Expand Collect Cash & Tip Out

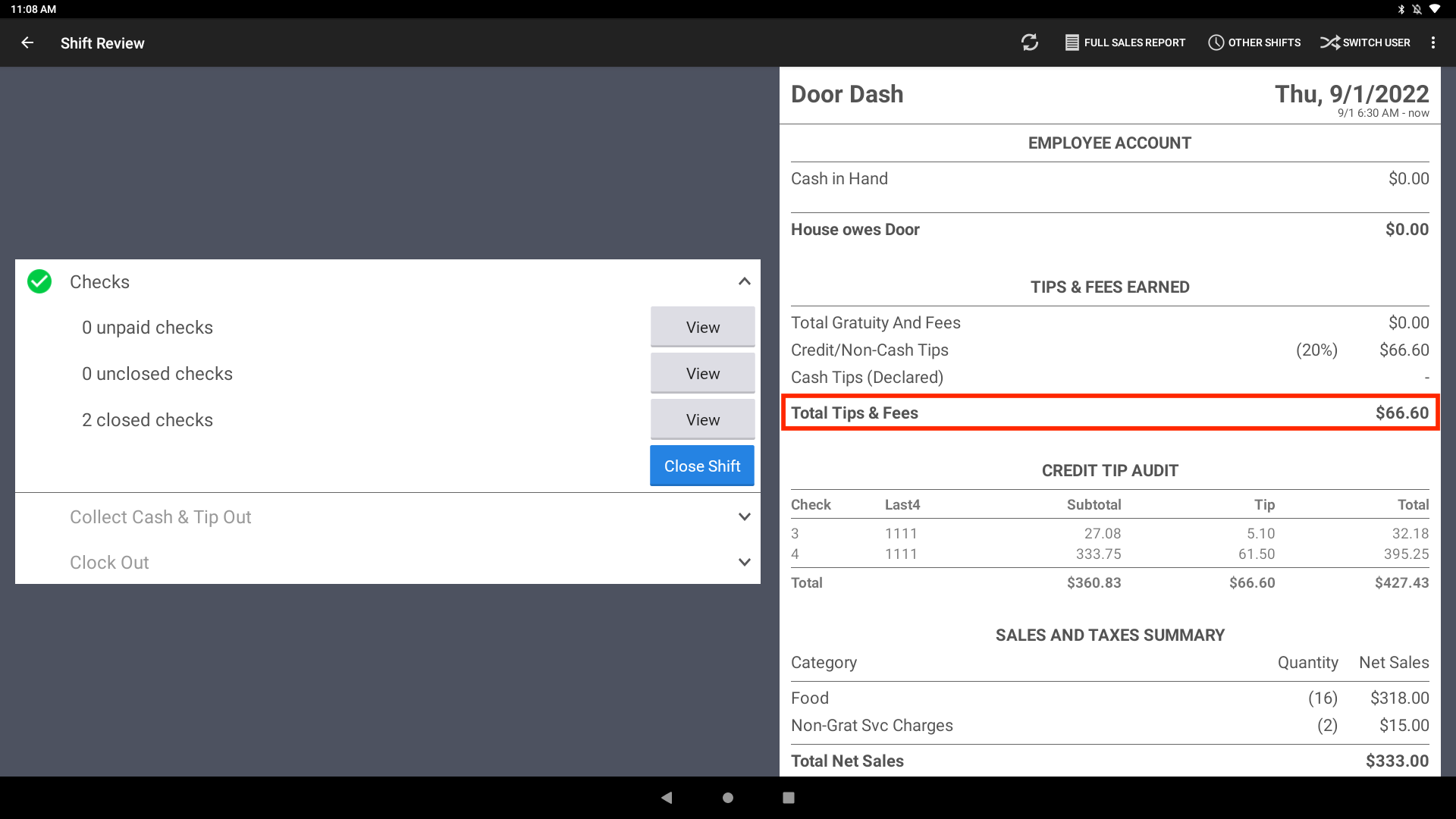click(x=744, y=517)
